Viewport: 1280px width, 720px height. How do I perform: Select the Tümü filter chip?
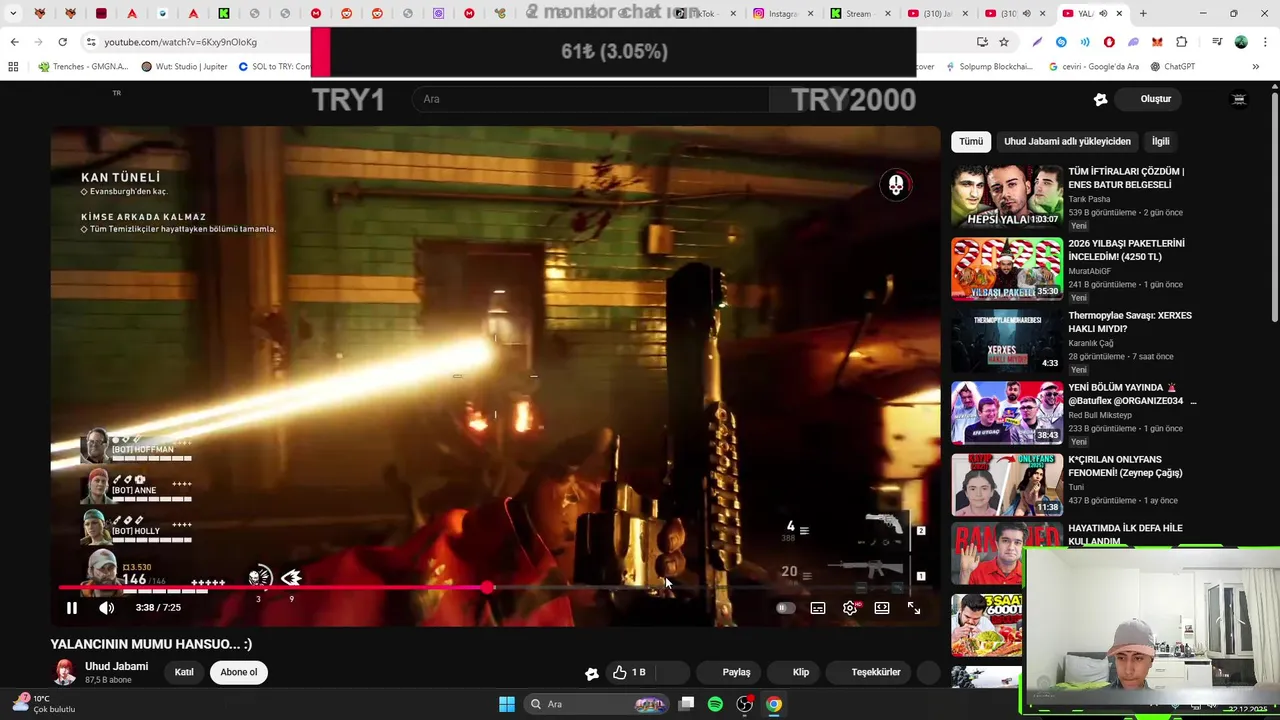(971, 142)
